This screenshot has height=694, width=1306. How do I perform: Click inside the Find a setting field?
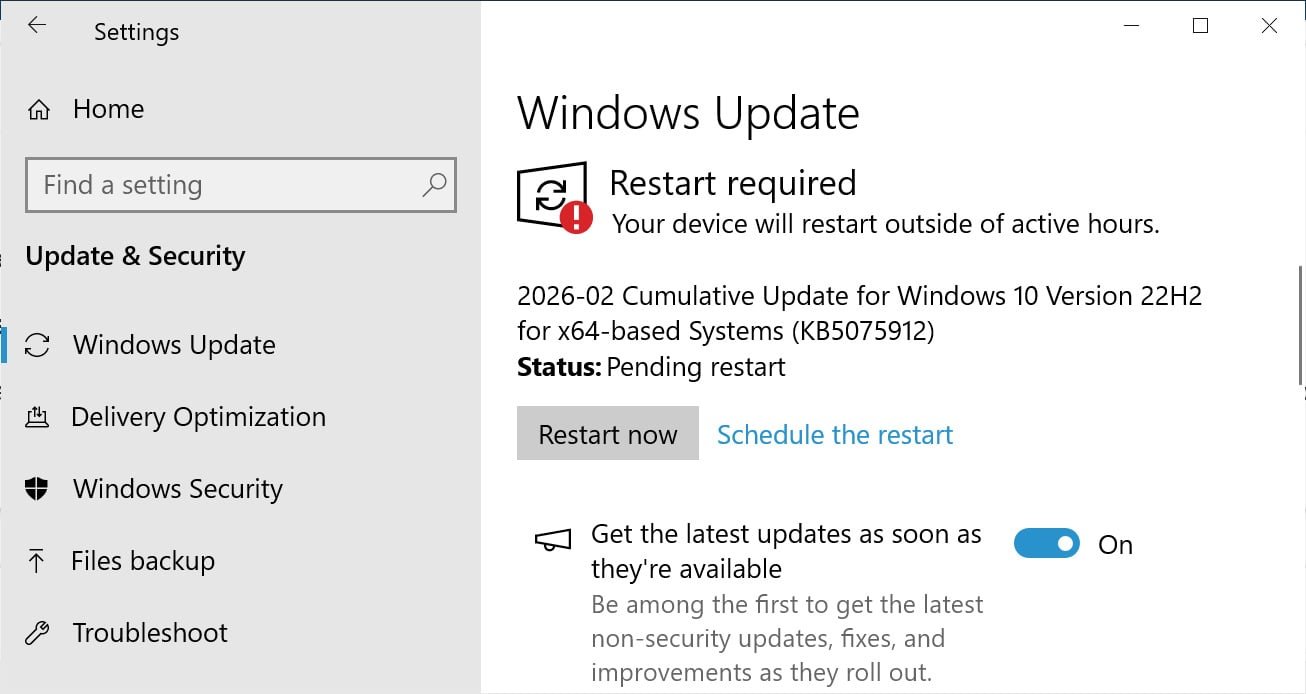pyautogui.click(x=200, y=185)
